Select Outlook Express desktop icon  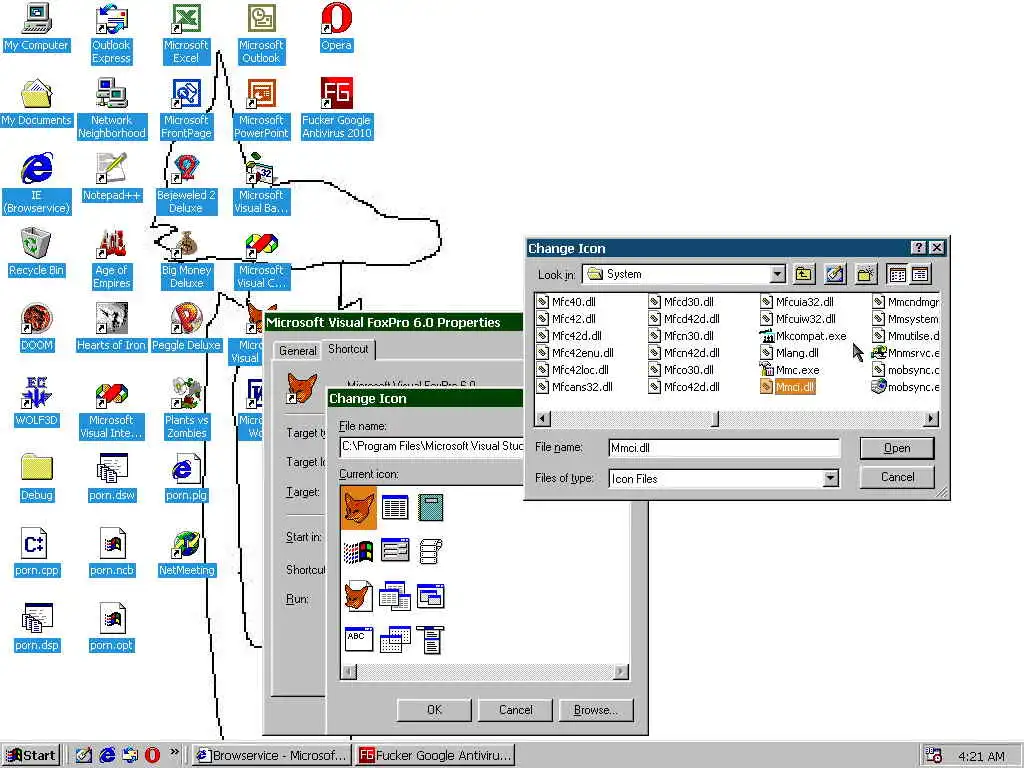[111, 34]
